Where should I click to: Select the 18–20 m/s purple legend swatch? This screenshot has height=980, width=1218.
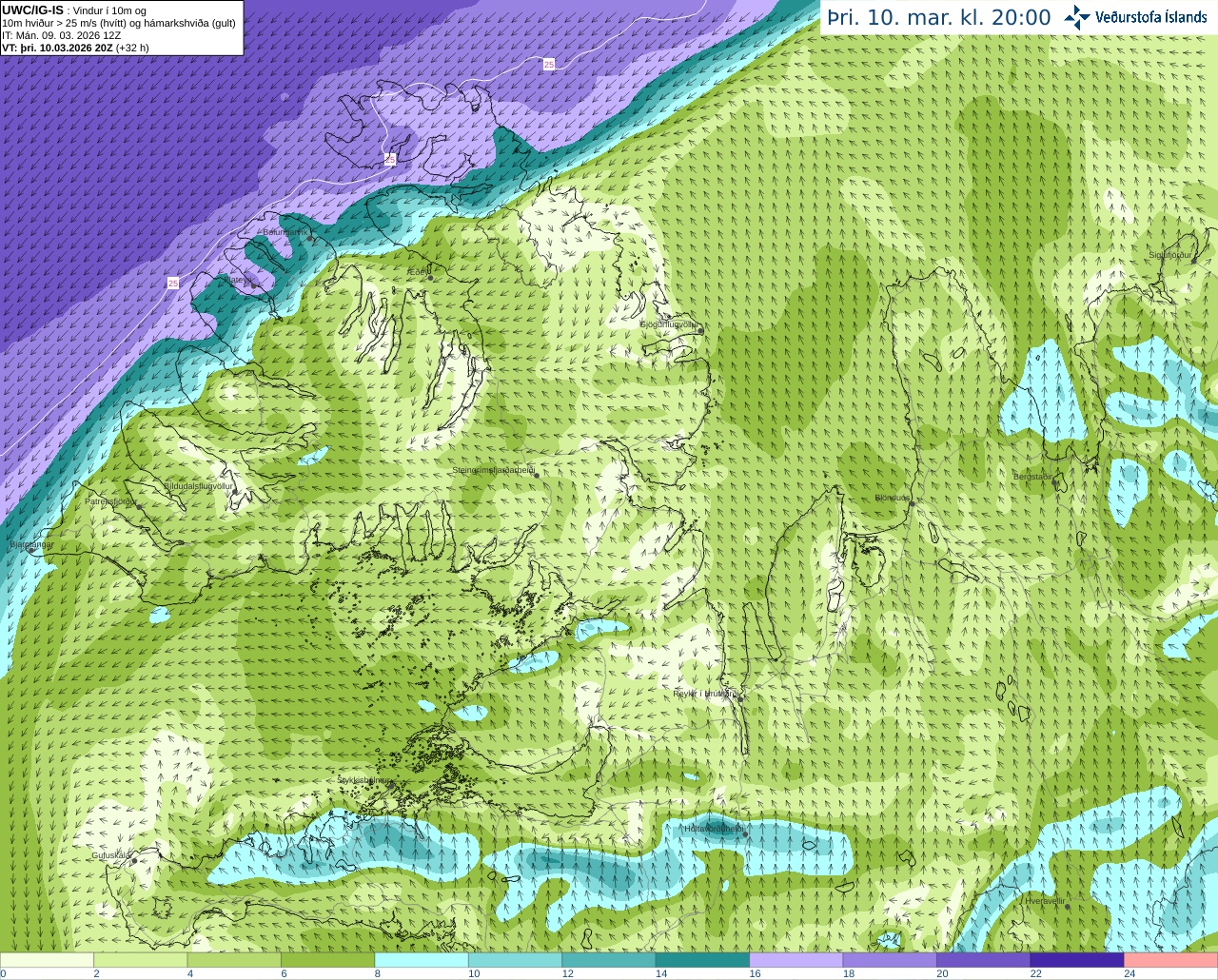[x=890, y=960]
